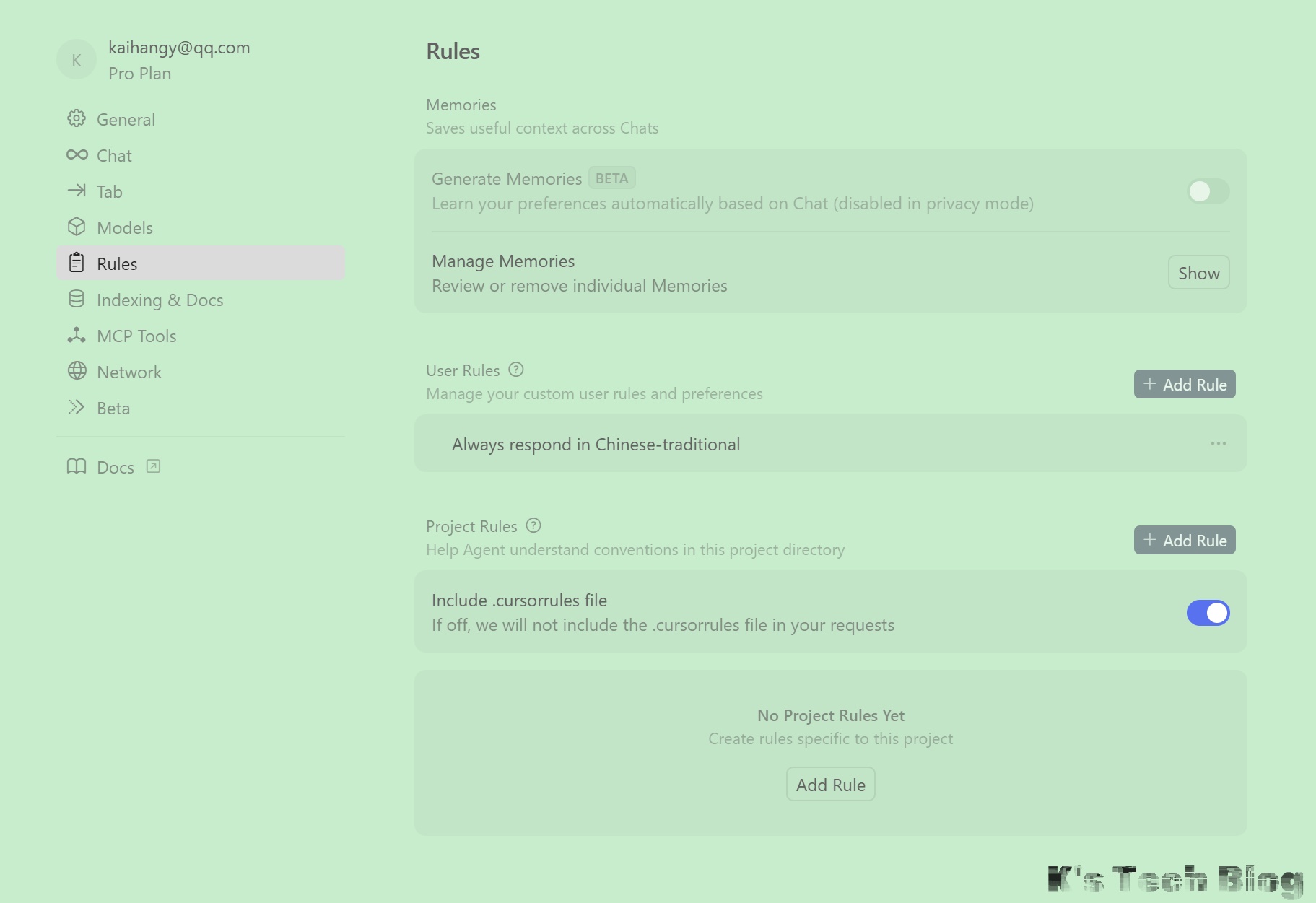The height and width of the screenshot is (903, 1316).
Task: Open the Docs external link
Action: coord(114,467)
